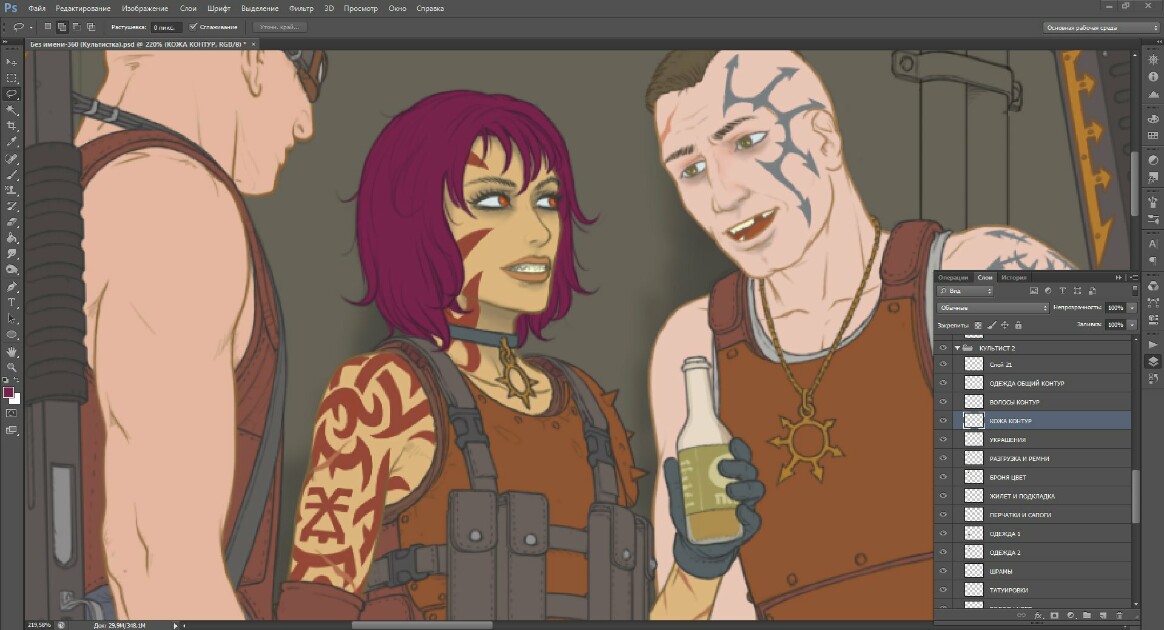
Task: Open the Lasso tool preset picker arrow
Action: coord(30,27)
